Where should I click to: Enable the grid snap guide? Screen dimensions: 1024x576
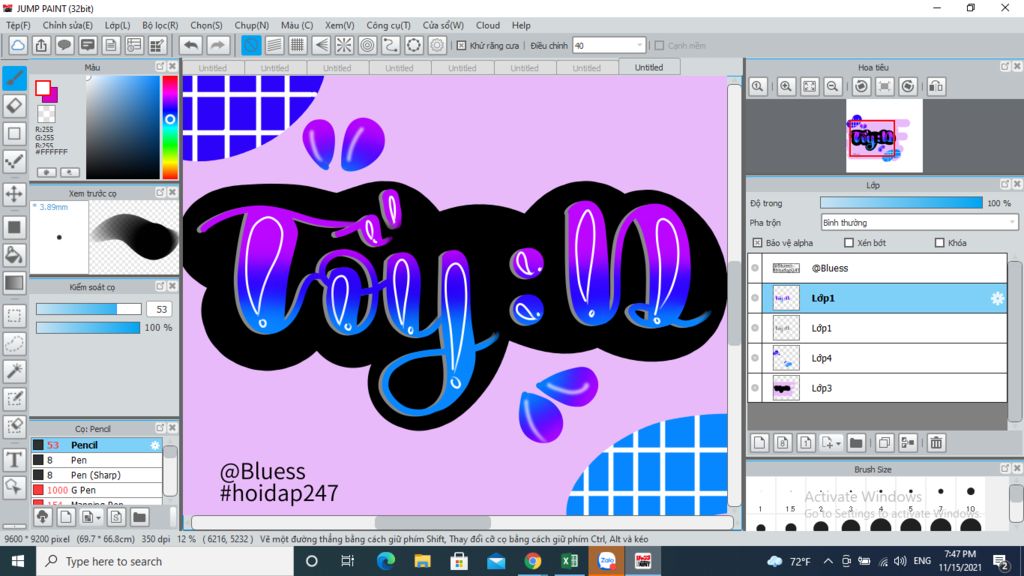pyautogui.click(x=298, y=46)
